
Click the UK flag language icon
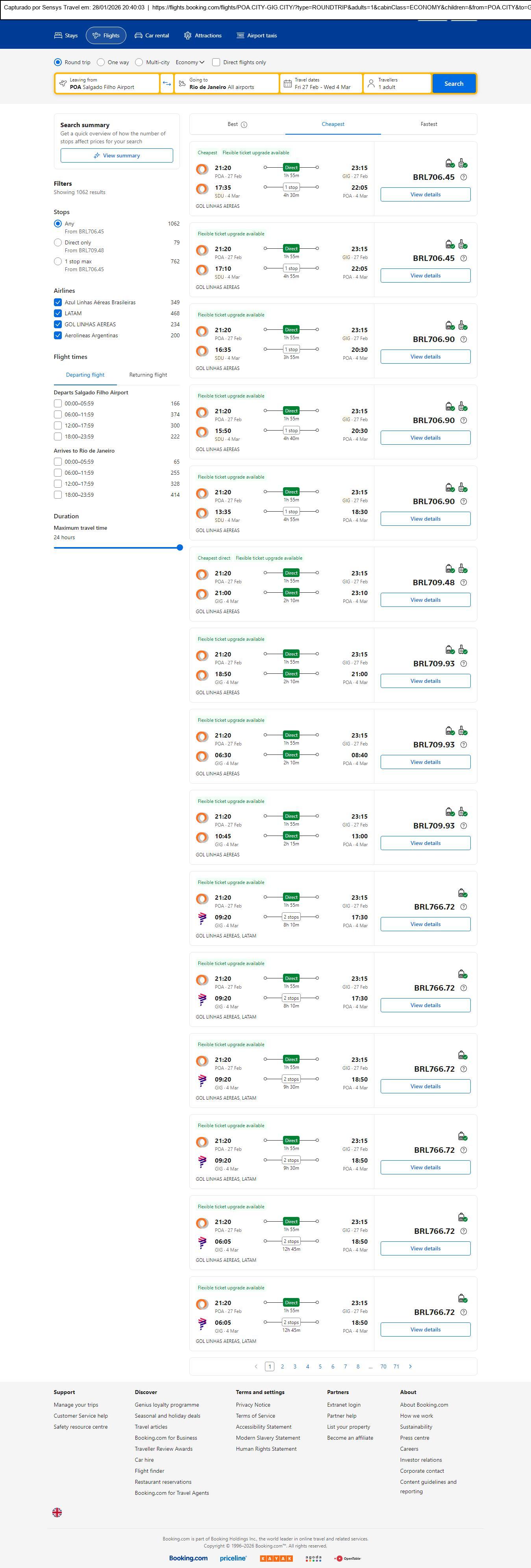pyautogui.click(x=57, y=1512)
